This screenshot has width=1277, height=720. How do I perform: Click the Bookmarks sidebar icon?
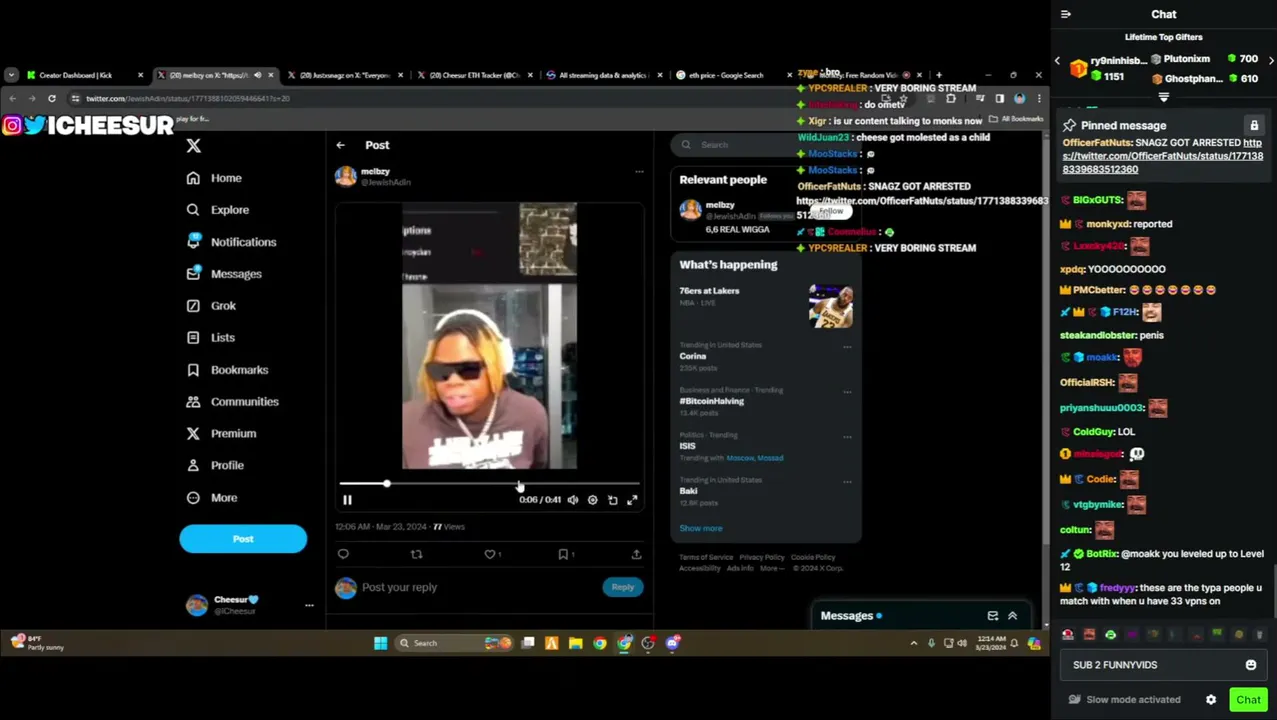193,370
